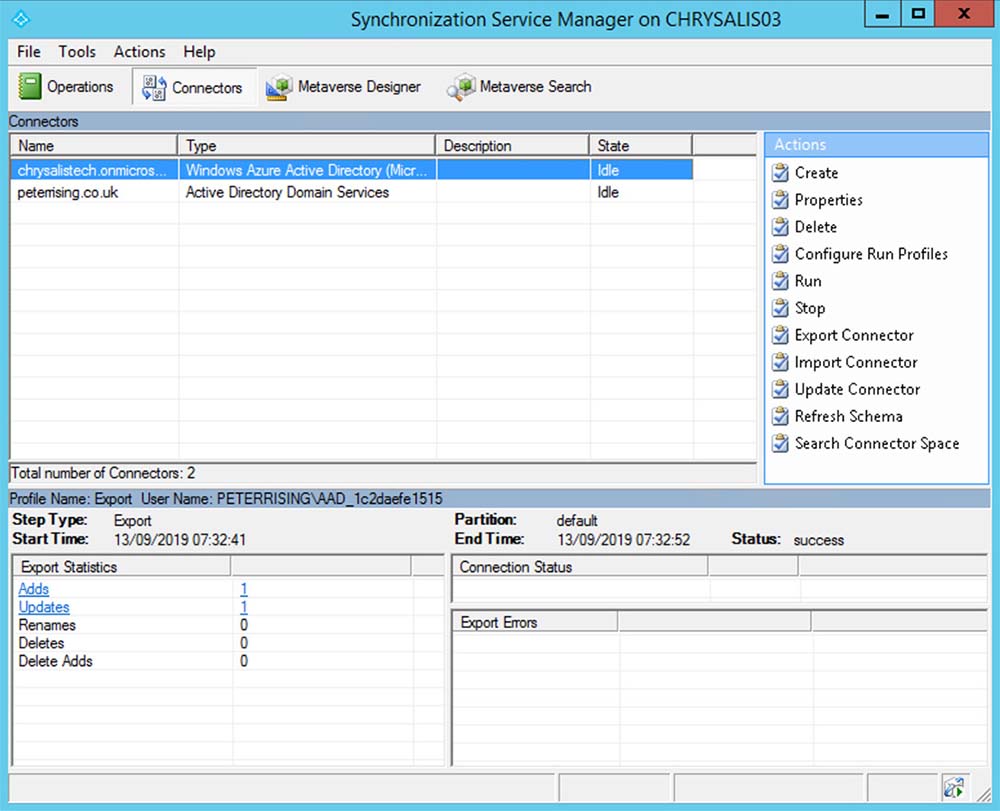Image resolution: width=1000 pixels, height=811 pixels.
Task: Click the Run action
Action: click(x=808, y=281)
